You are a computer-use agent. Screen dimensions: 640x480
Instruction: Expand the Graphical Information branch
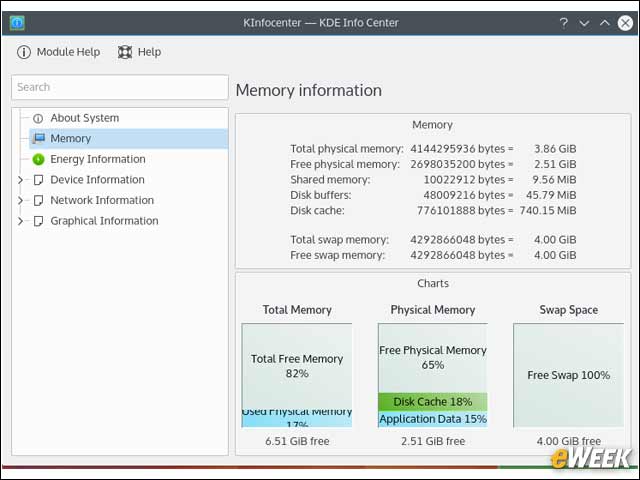(20, 221)
